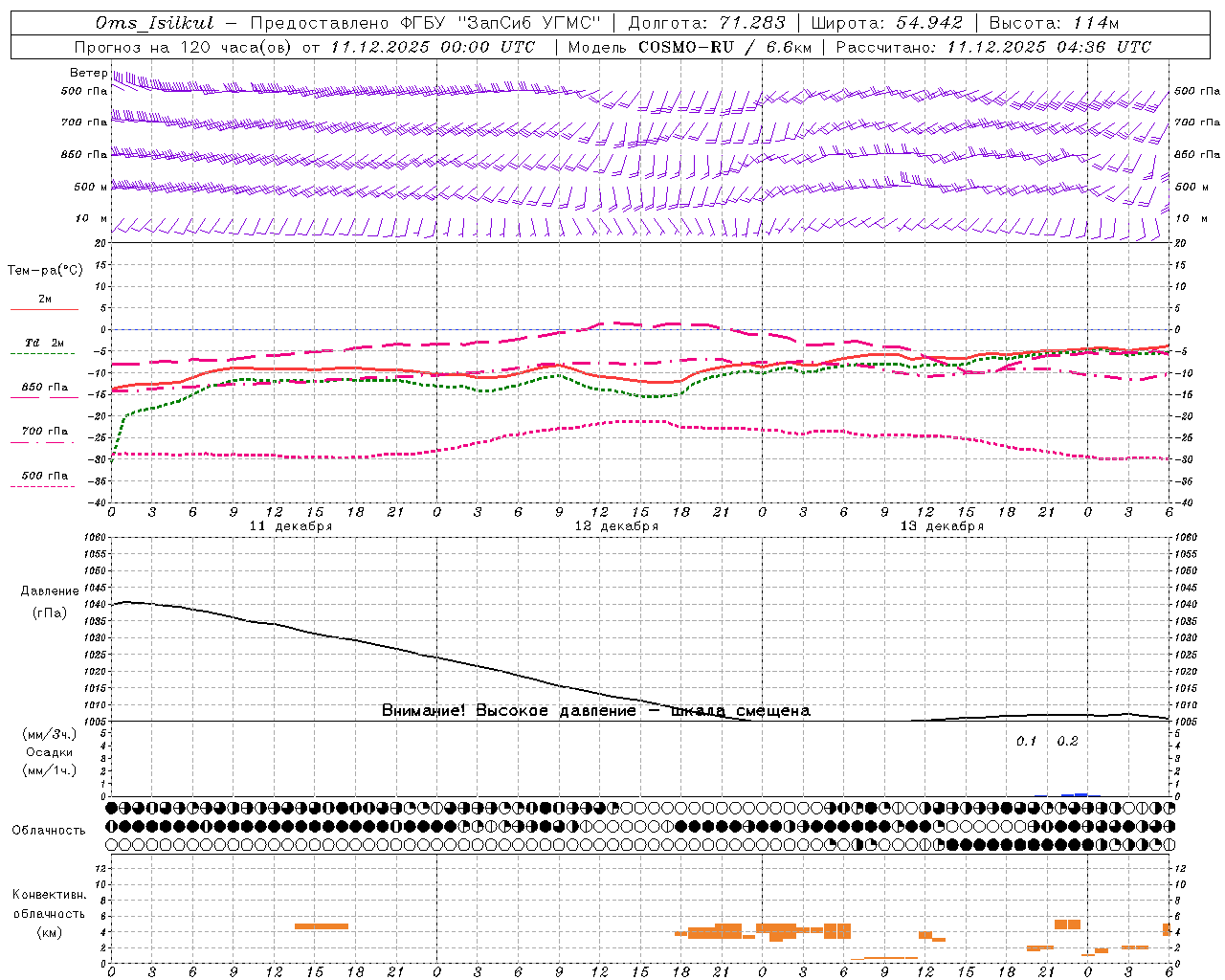This screenshot has width=1225, height=980.
Task: Click the station name Oms_Isilkul
Action: (x=155, y=23)
